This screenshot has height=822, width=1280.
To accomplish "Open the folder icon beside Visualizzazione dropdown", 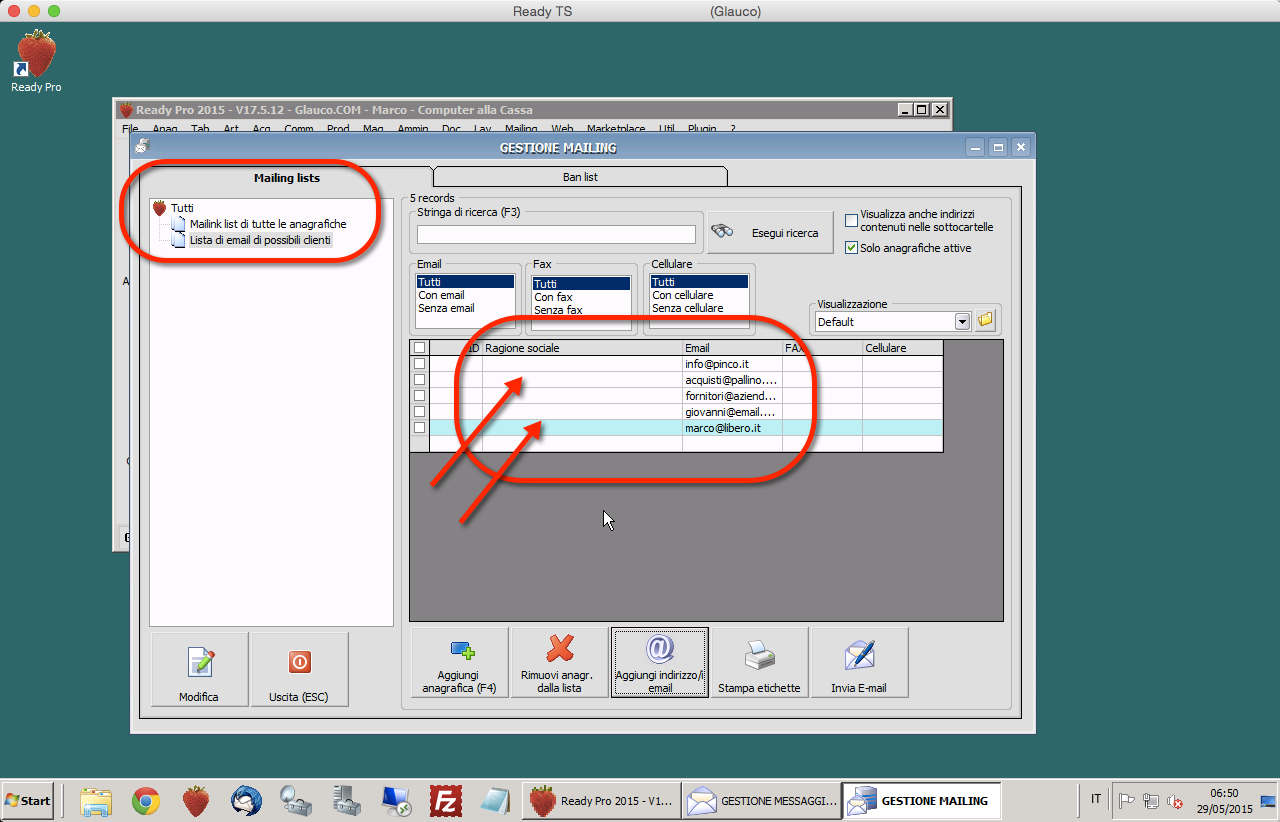I will (x=985, y=321).
